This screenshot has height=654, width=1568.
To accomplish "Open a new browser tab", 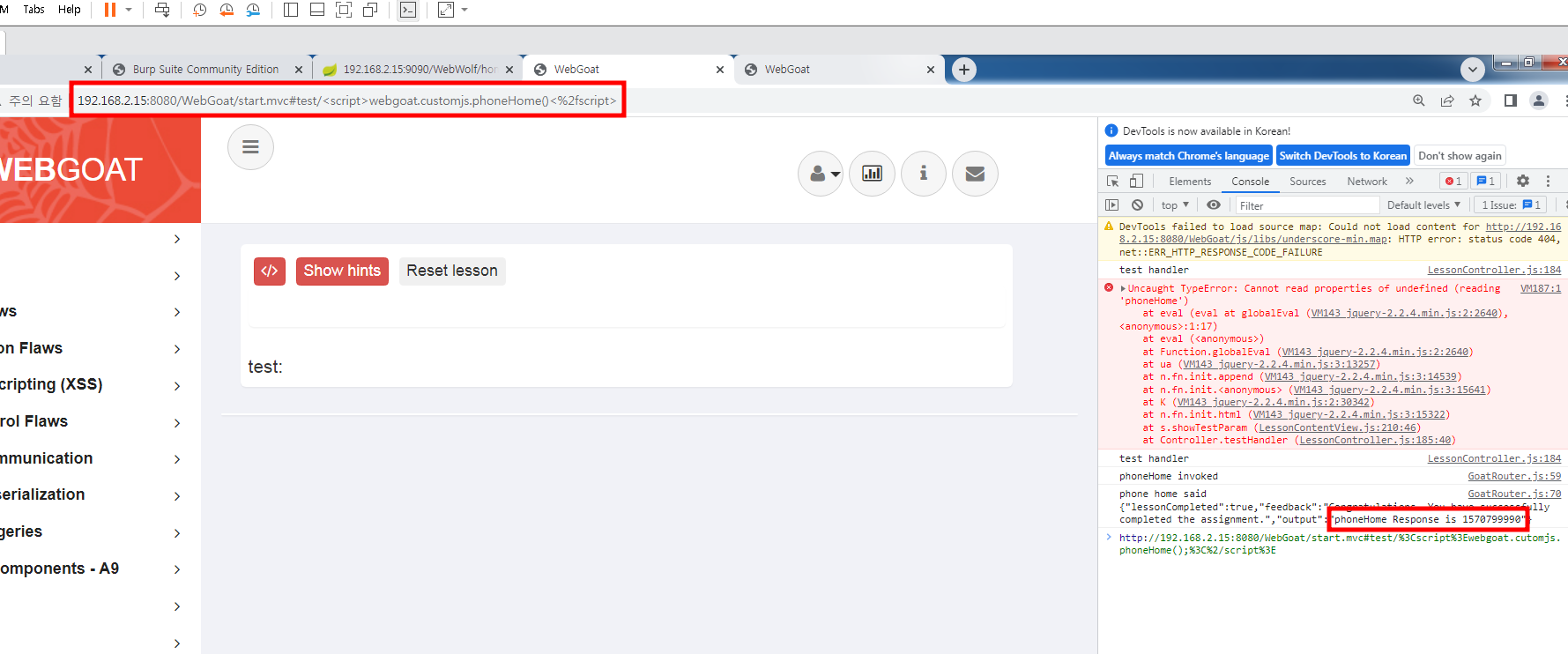I will pos(964,70).
